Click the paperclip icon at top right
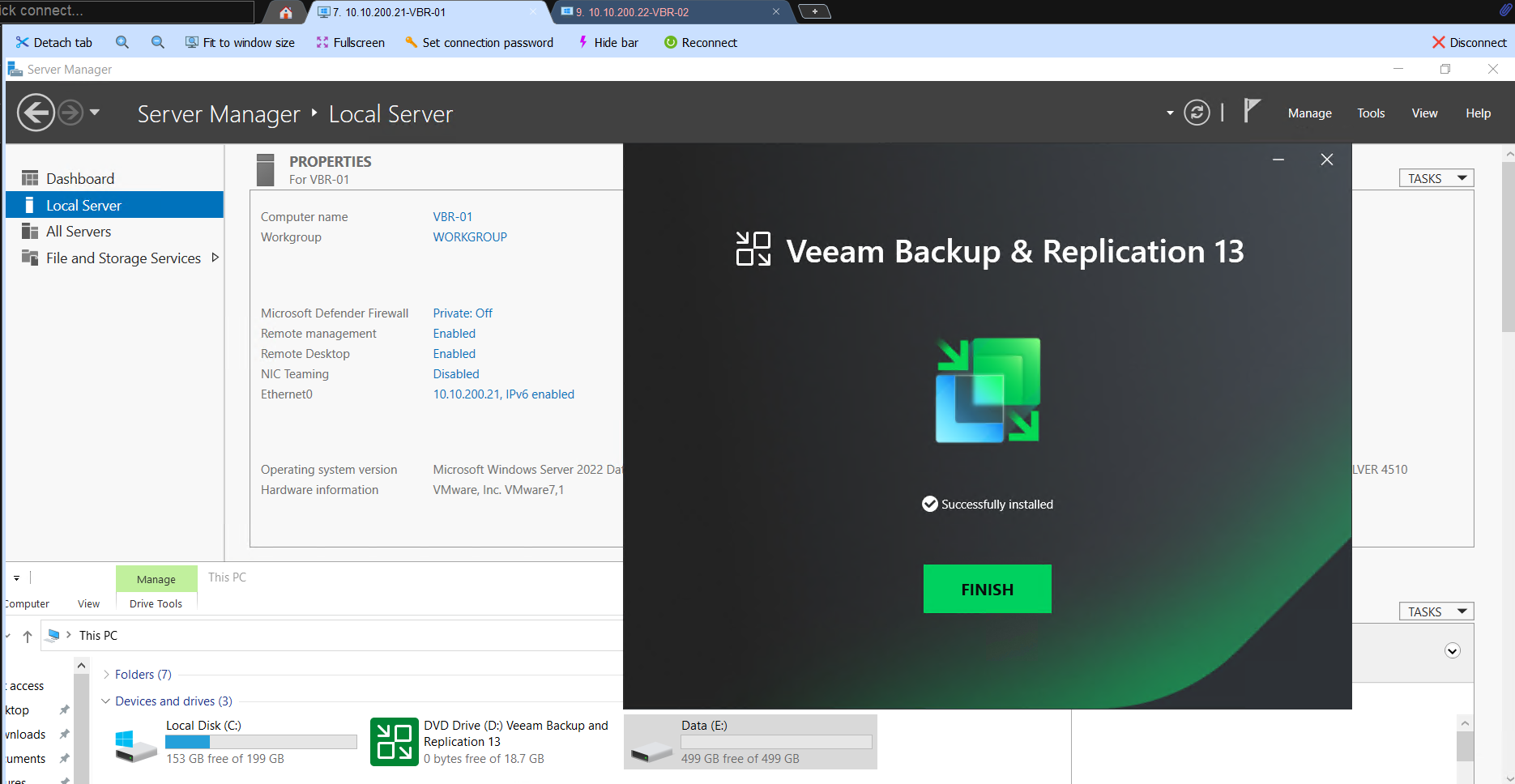 1504,11
